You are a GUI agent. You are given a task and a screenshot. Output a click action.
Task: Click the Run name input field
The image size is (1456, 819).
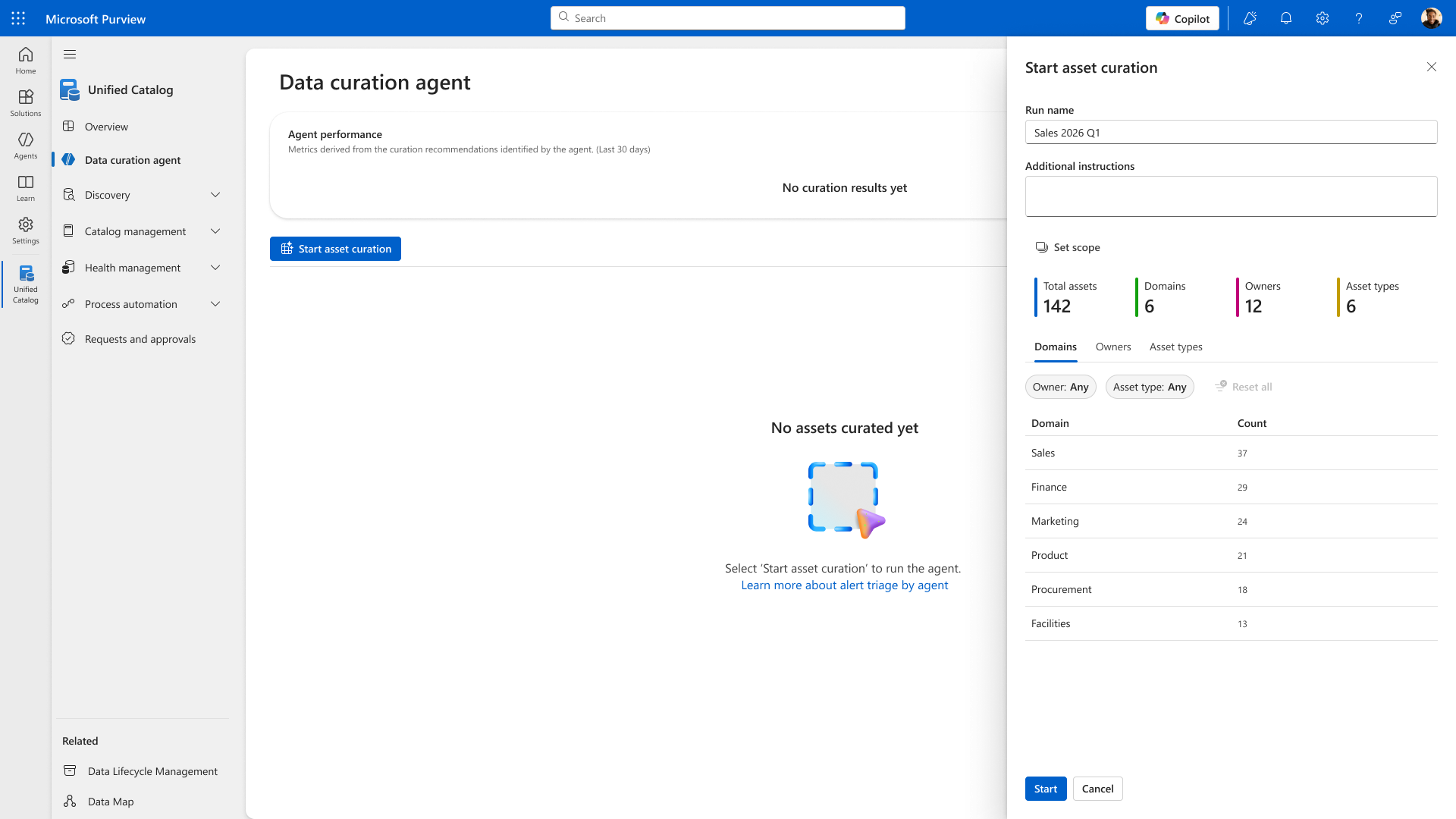pos(1231,132)
